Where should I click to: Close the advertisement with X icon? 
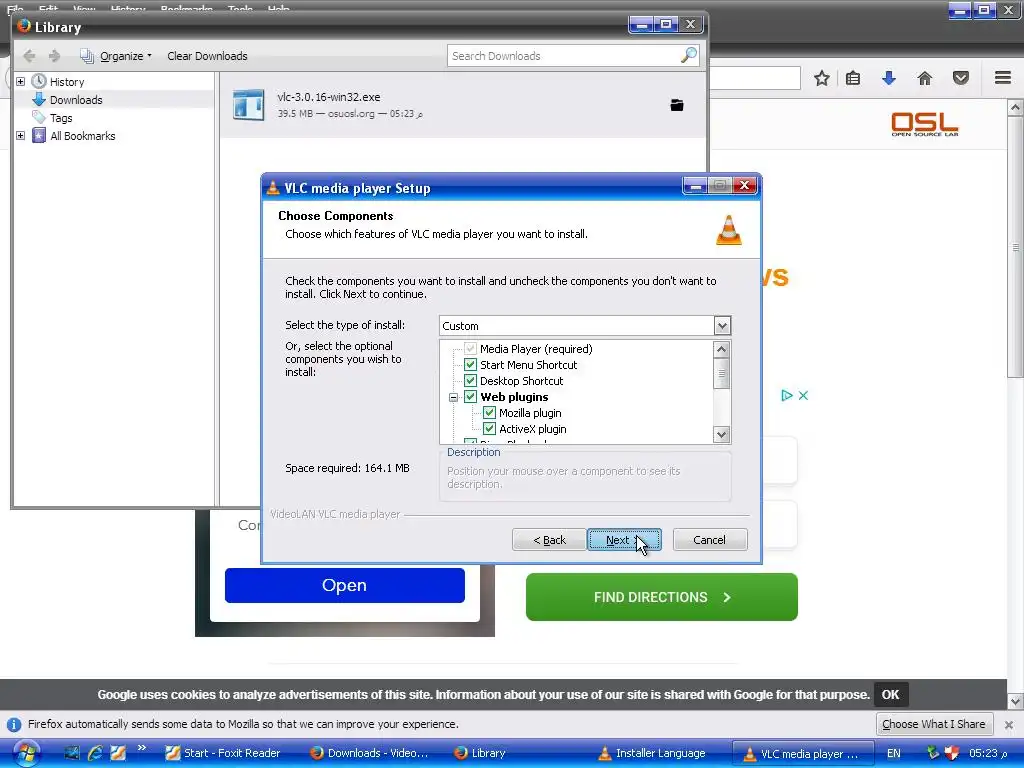(803, 396)
